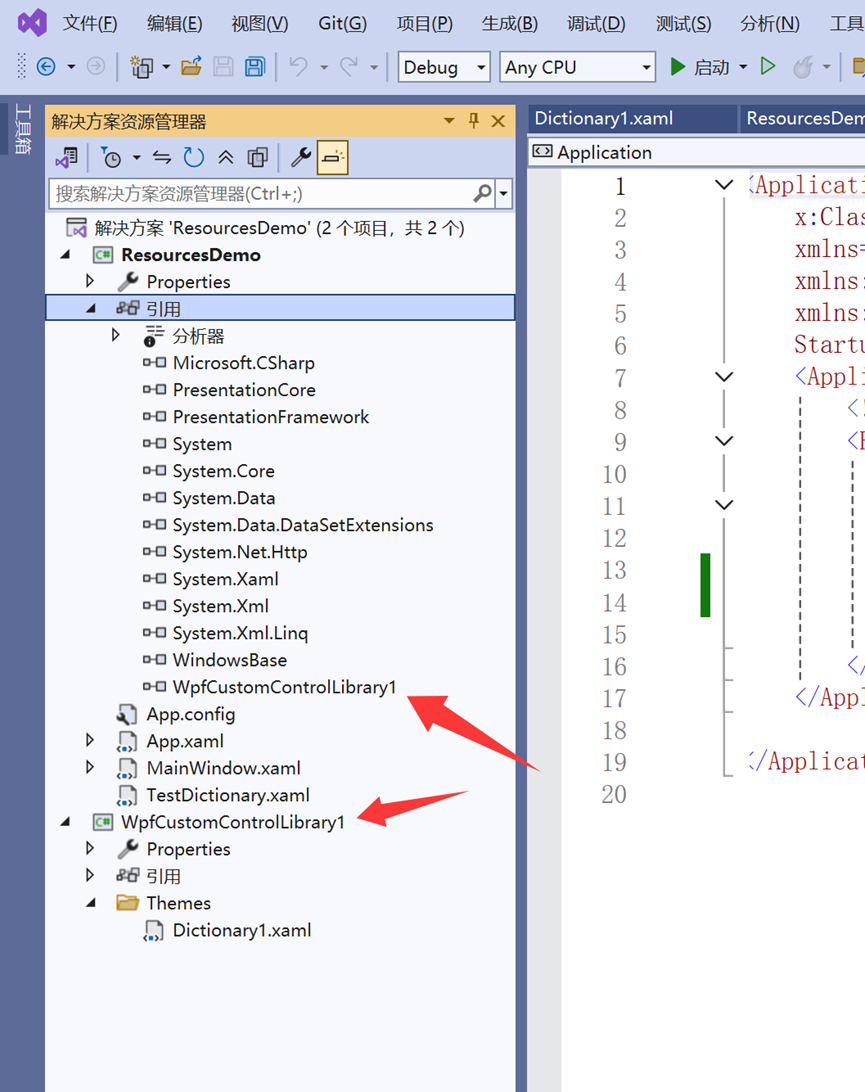Create a new project via toolbar icon
Viewport: 865px width, 1092px height.
pyautogui.click(x=142, y=67)
